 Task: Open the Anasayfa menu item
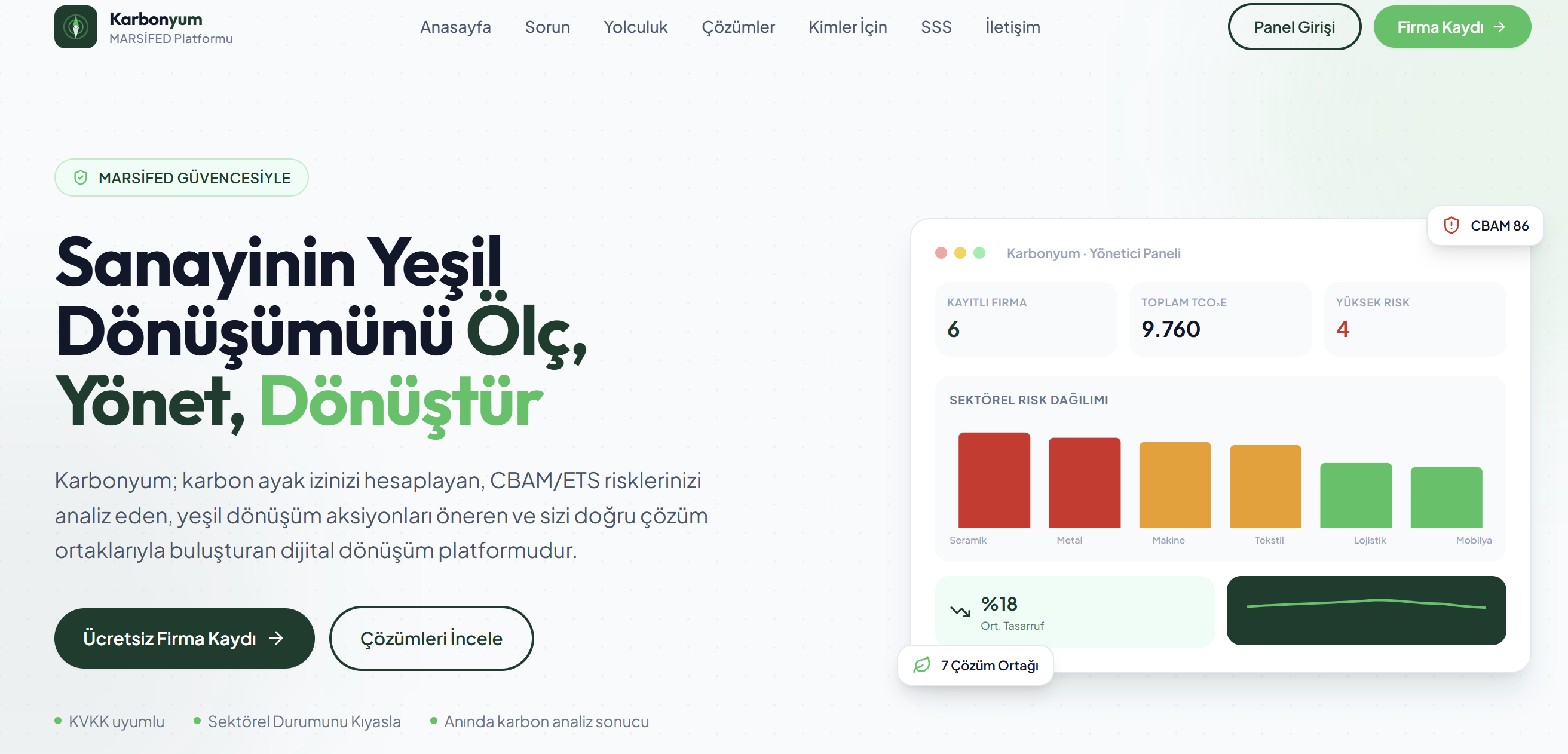point(455,27)
